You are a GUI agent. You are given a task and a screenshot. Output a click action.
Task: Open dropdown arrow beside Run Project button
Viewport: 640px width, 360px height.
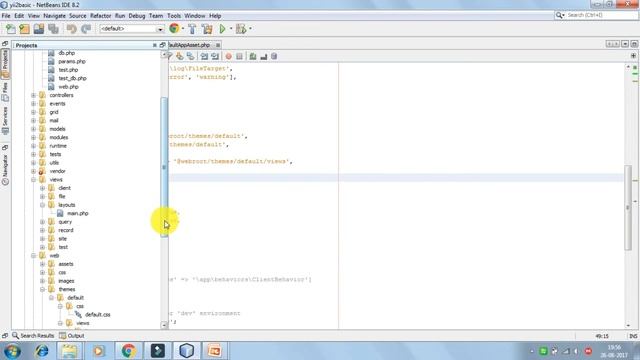tap(231, 29)
